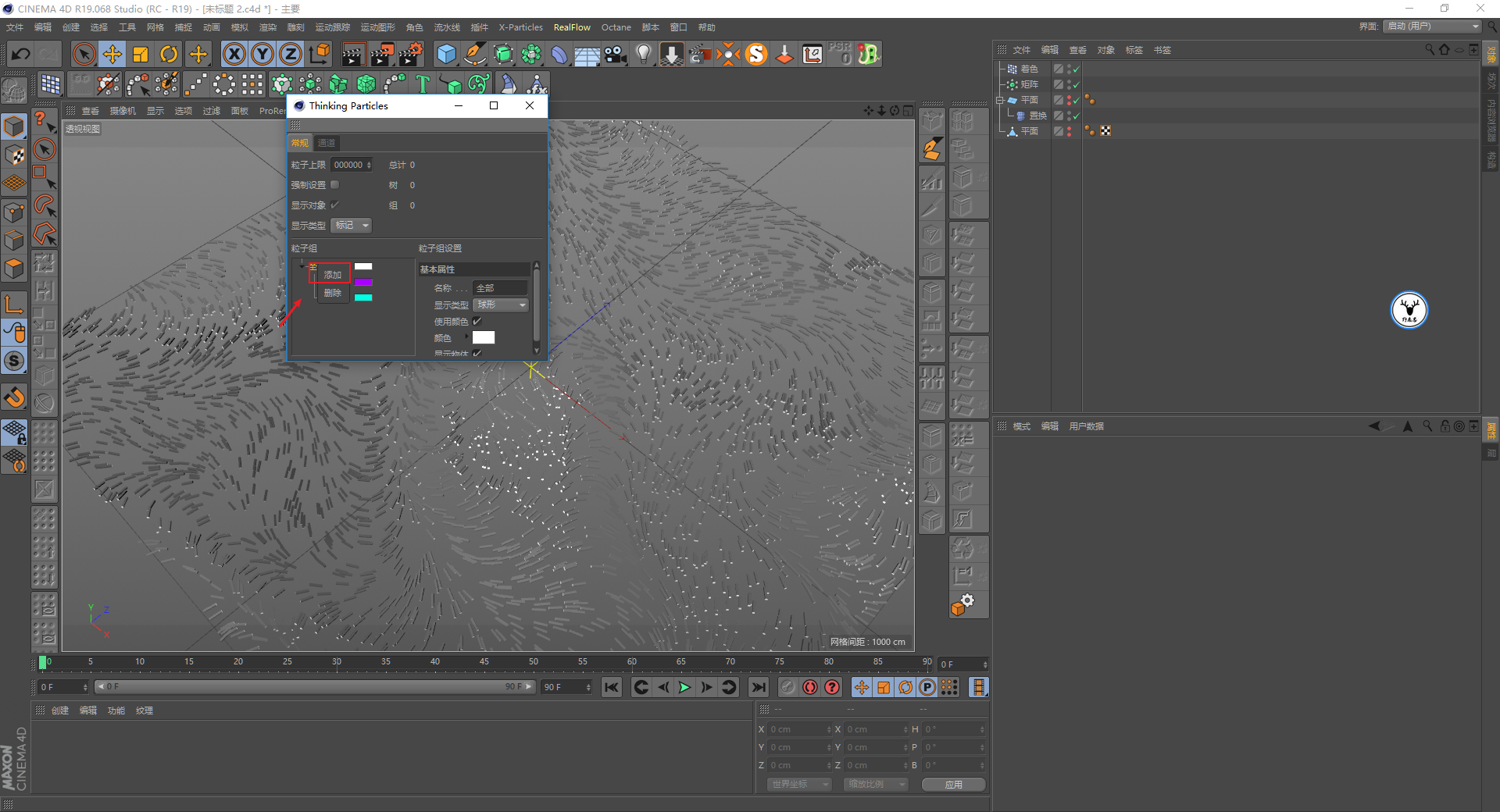
Task: Click the Undo arrow icon
Action: [21, 54]
